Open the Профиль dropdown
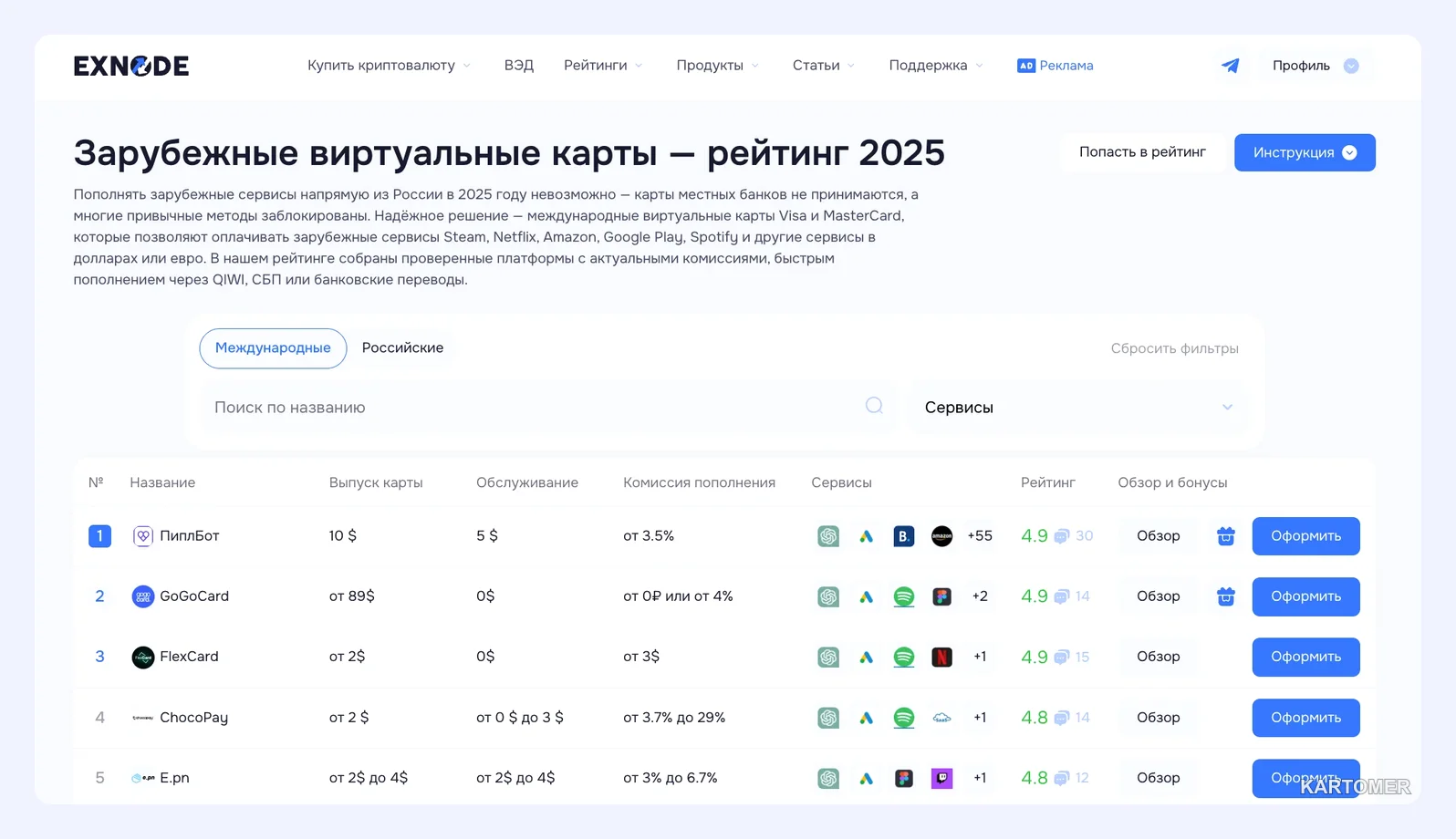1456x839 pixels. 1316,66
